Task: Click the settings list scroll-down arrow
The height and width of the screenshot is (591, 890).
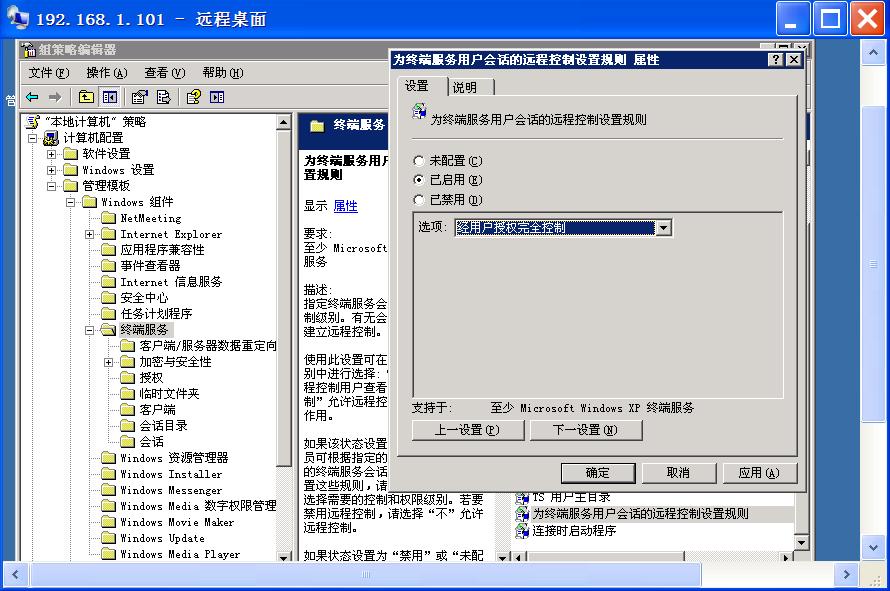Action: click(801, 542)
